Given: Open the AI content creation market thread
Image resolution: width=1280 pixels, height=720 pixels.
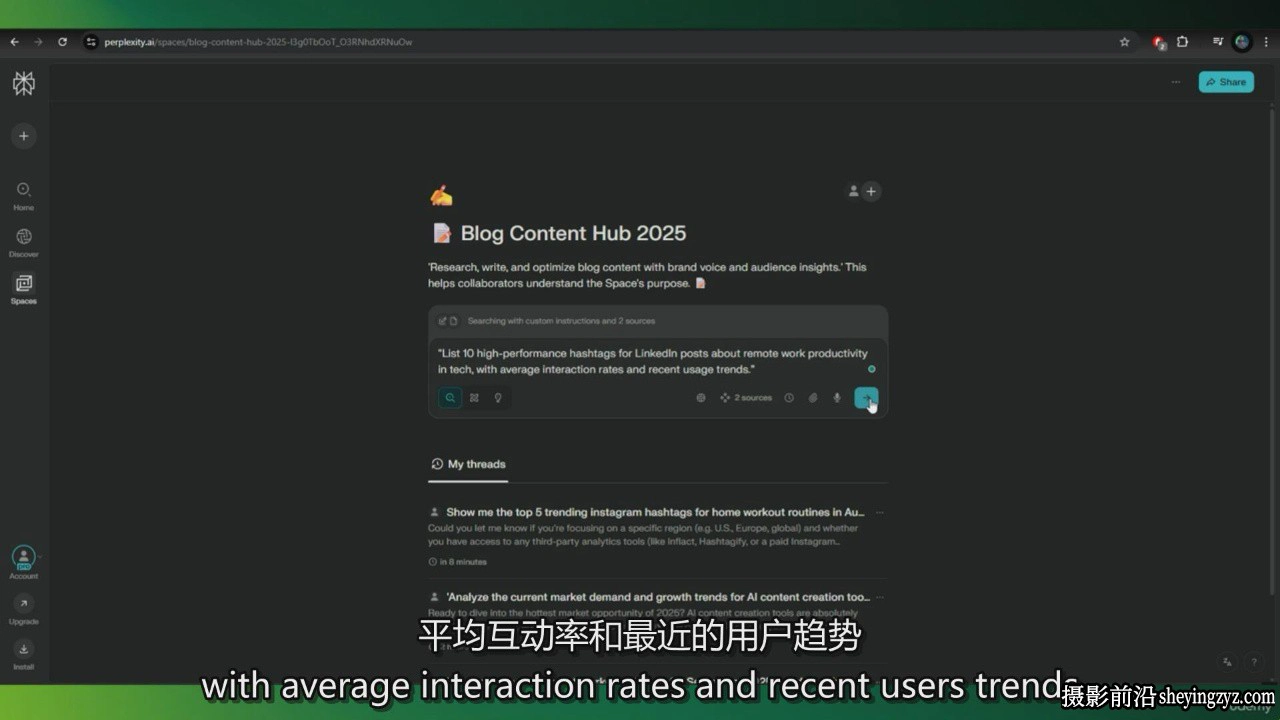Looking at the screenshot, I should (657, 597).
